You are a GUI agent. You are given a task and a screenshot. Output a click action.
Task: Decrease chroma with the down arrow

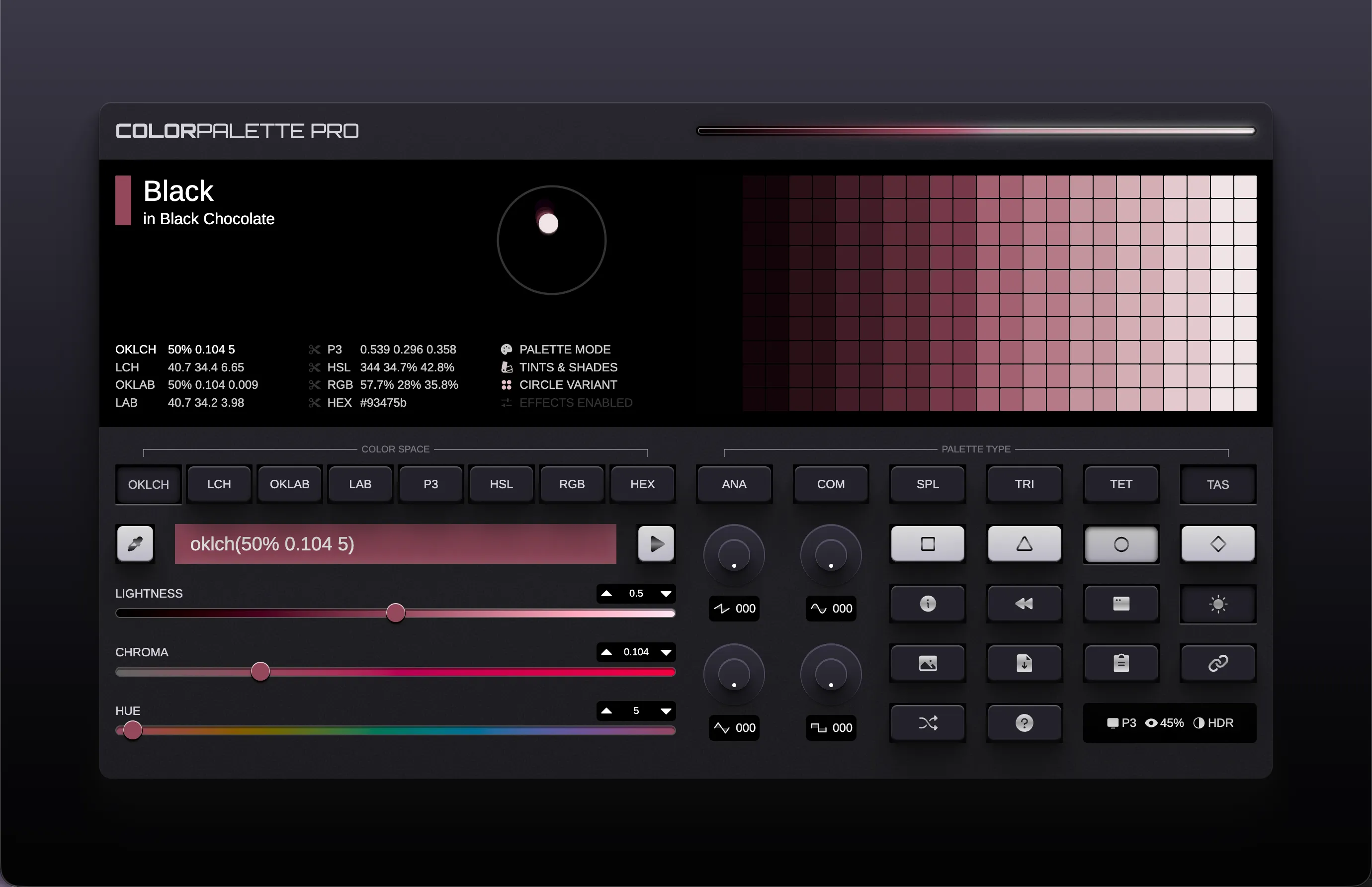tap(666, 652)
